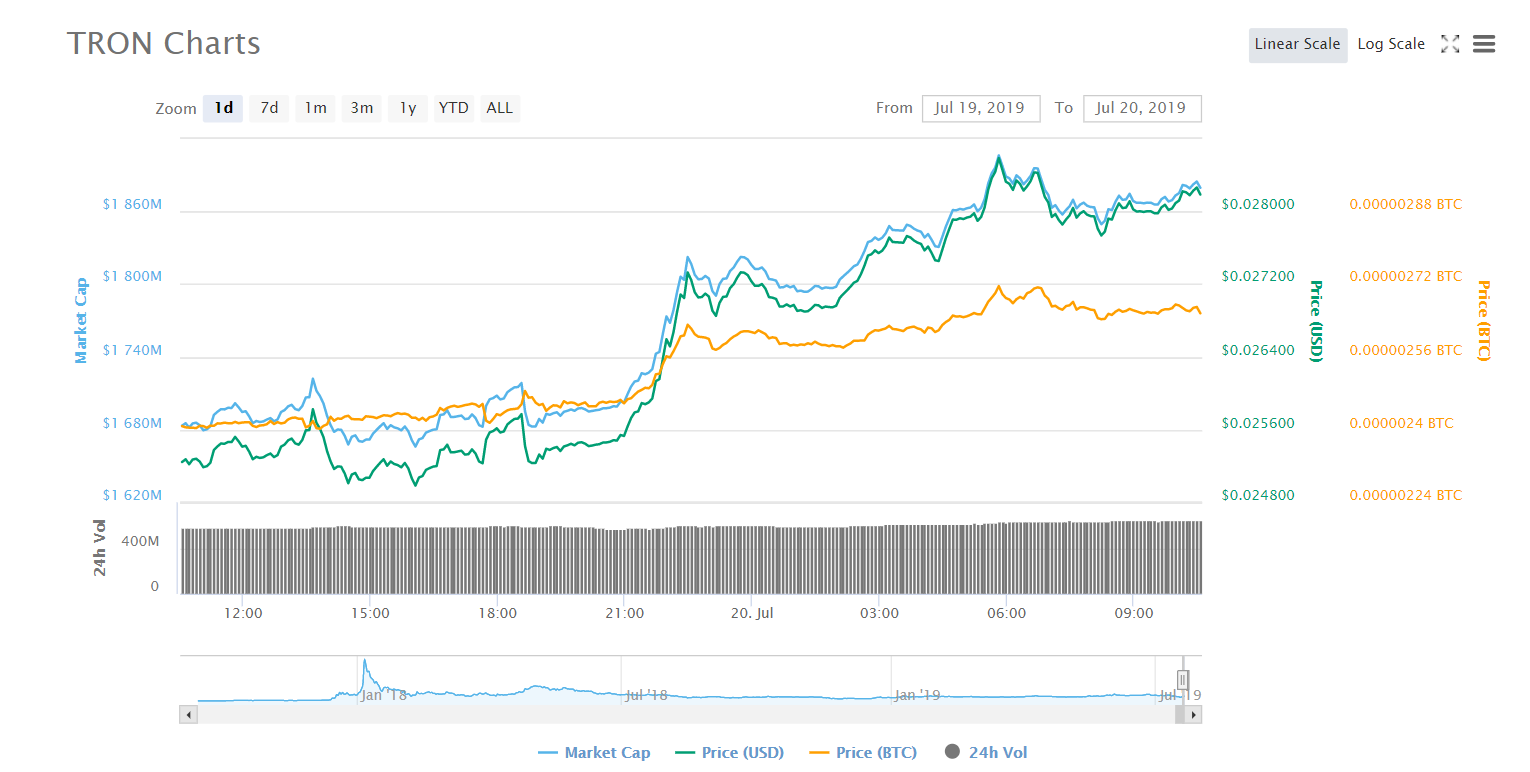Click the 400M volume axis label
This screenshot has width=1530, height=772.
(x=140, y=541)
